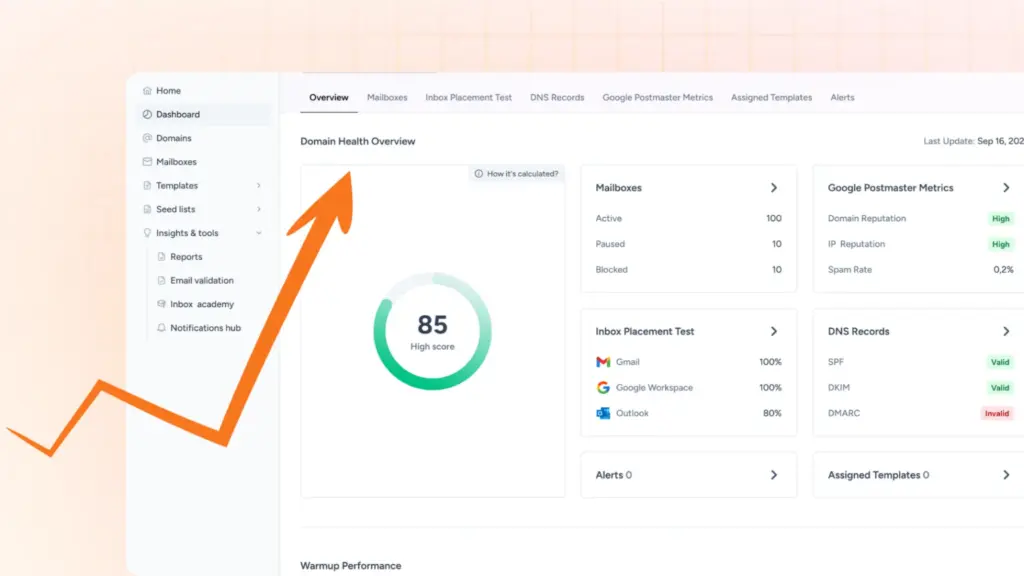Switch to the Alerts tab
Screen dimensions: 1024x576
pyautogui.click(x=842, y=97)
